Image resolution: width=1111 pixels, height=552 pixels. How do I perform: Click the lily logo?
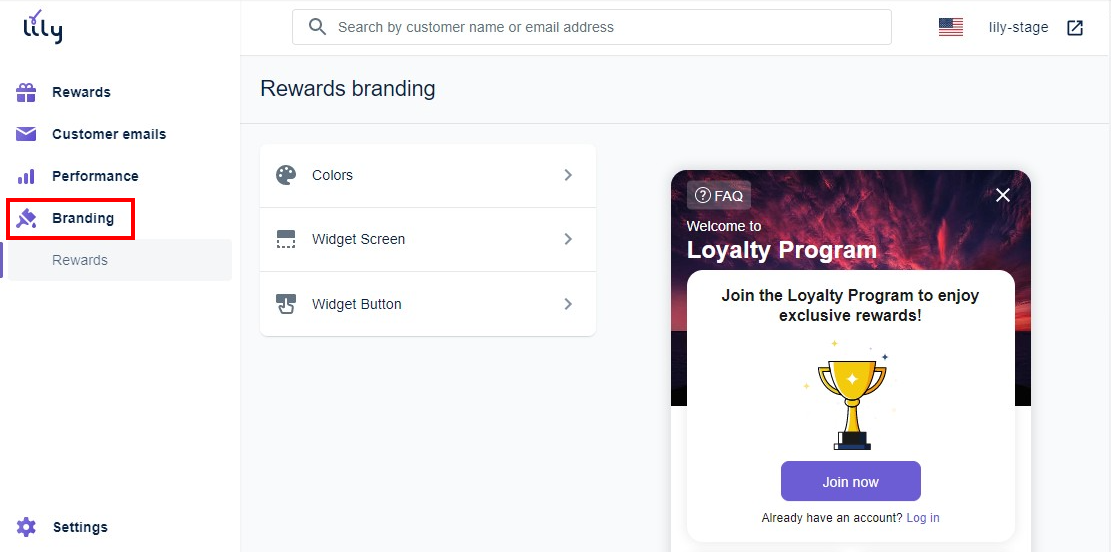coord(43,28)
